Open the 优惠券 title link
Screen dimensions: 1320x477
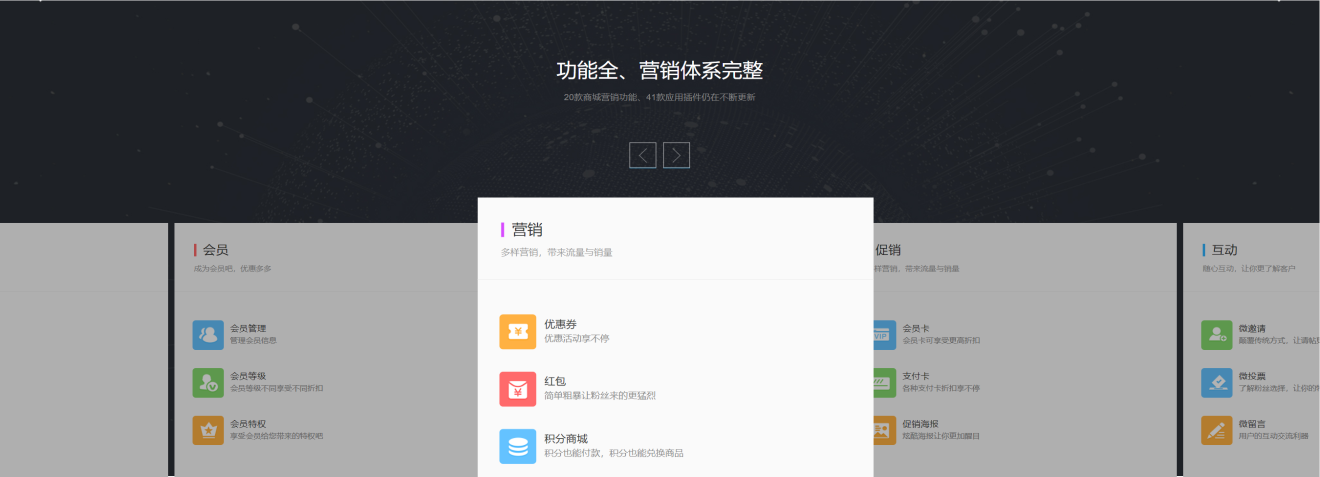pos(560,324)
